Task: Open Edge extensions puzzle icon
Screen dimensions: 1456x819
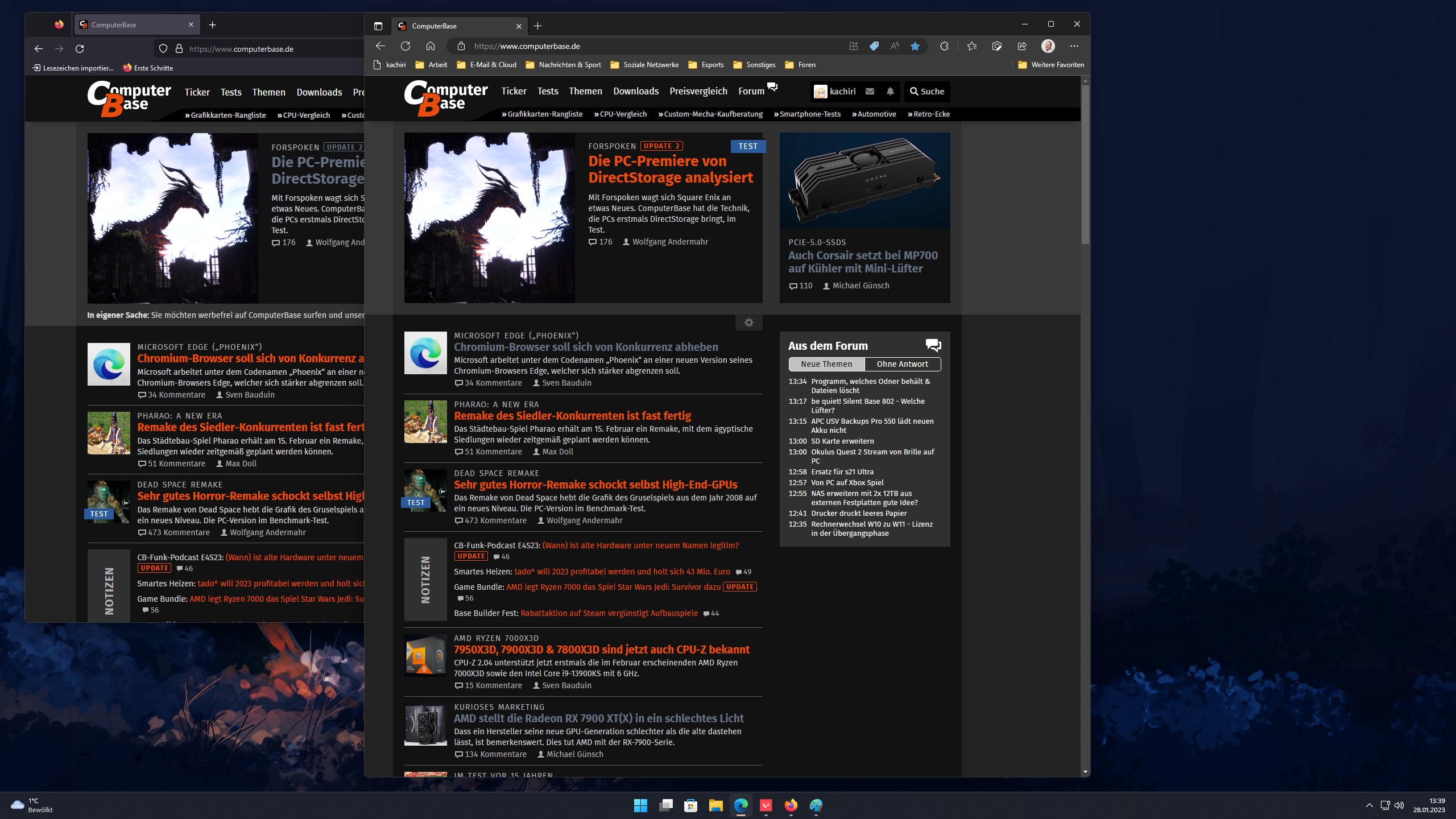Action: (944, 46)
